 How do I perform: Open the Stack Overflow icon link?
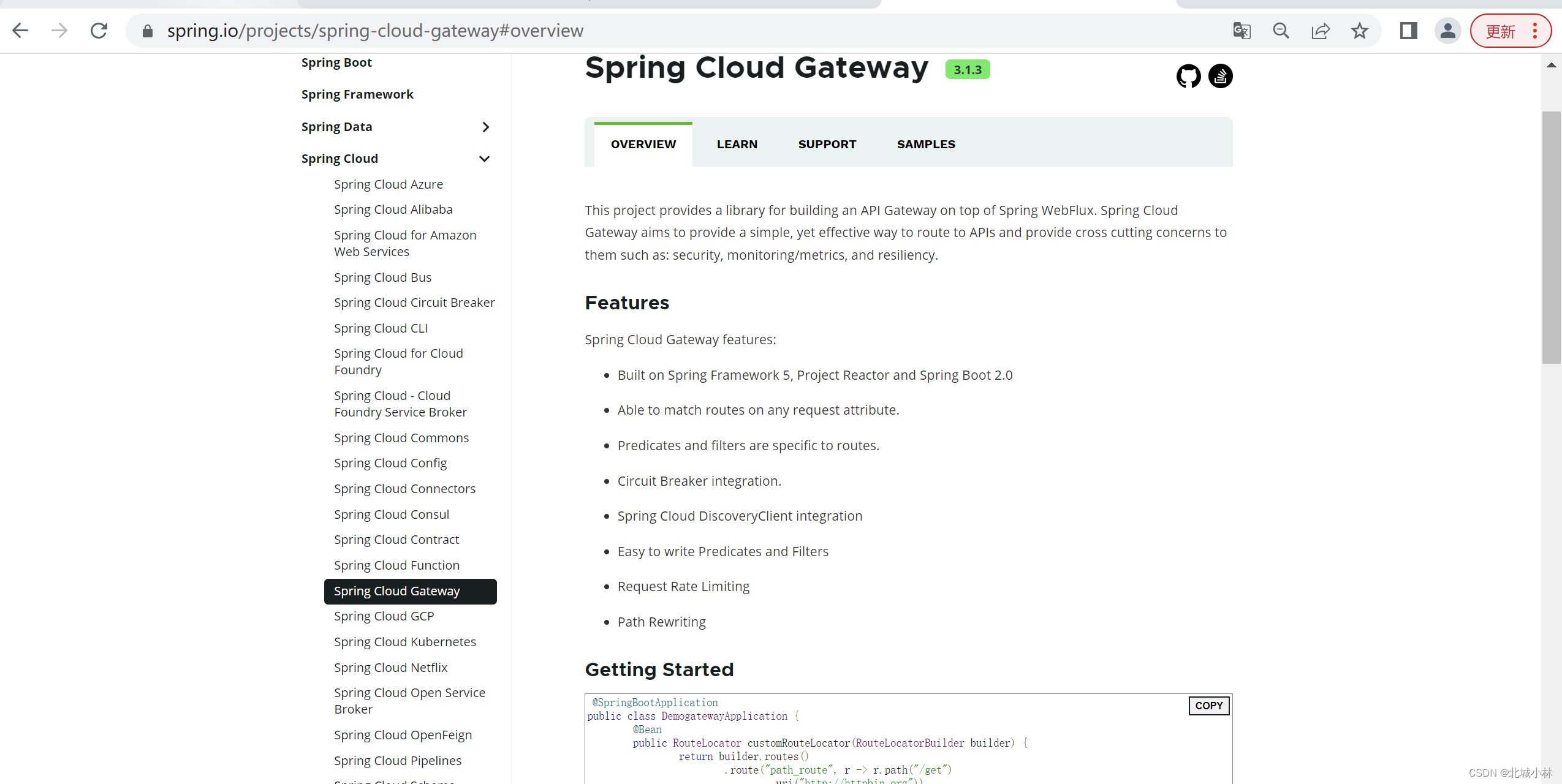click(x=1220, y=77)
